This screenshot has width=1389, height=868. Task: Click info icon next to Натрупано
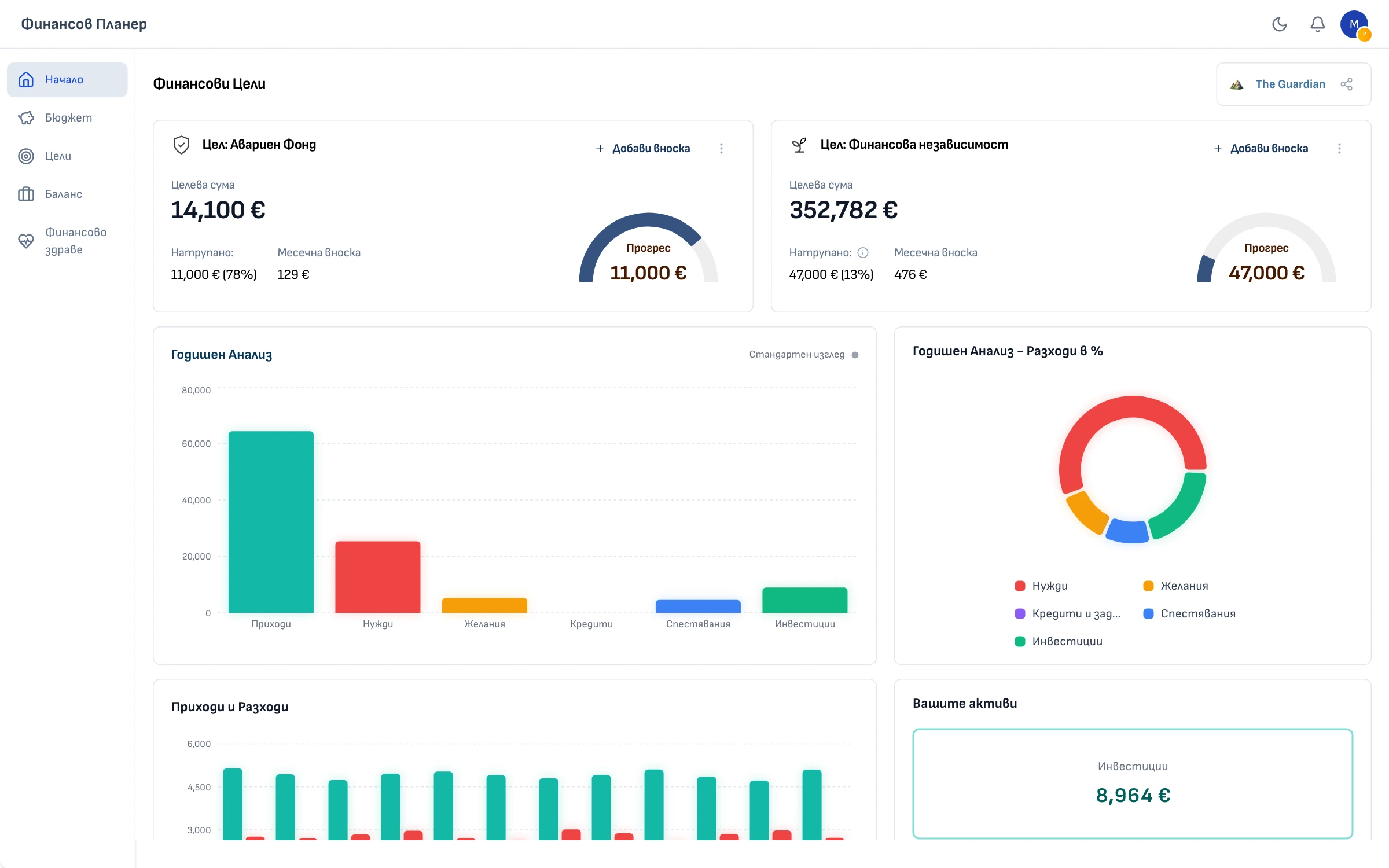863,252
